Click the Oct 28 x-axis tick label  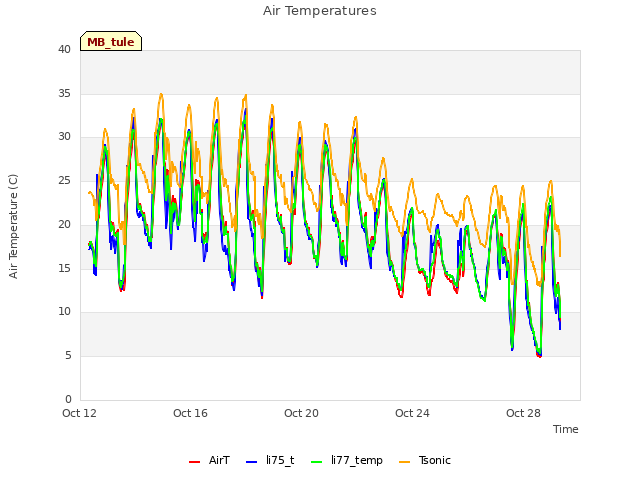point(523,413)
